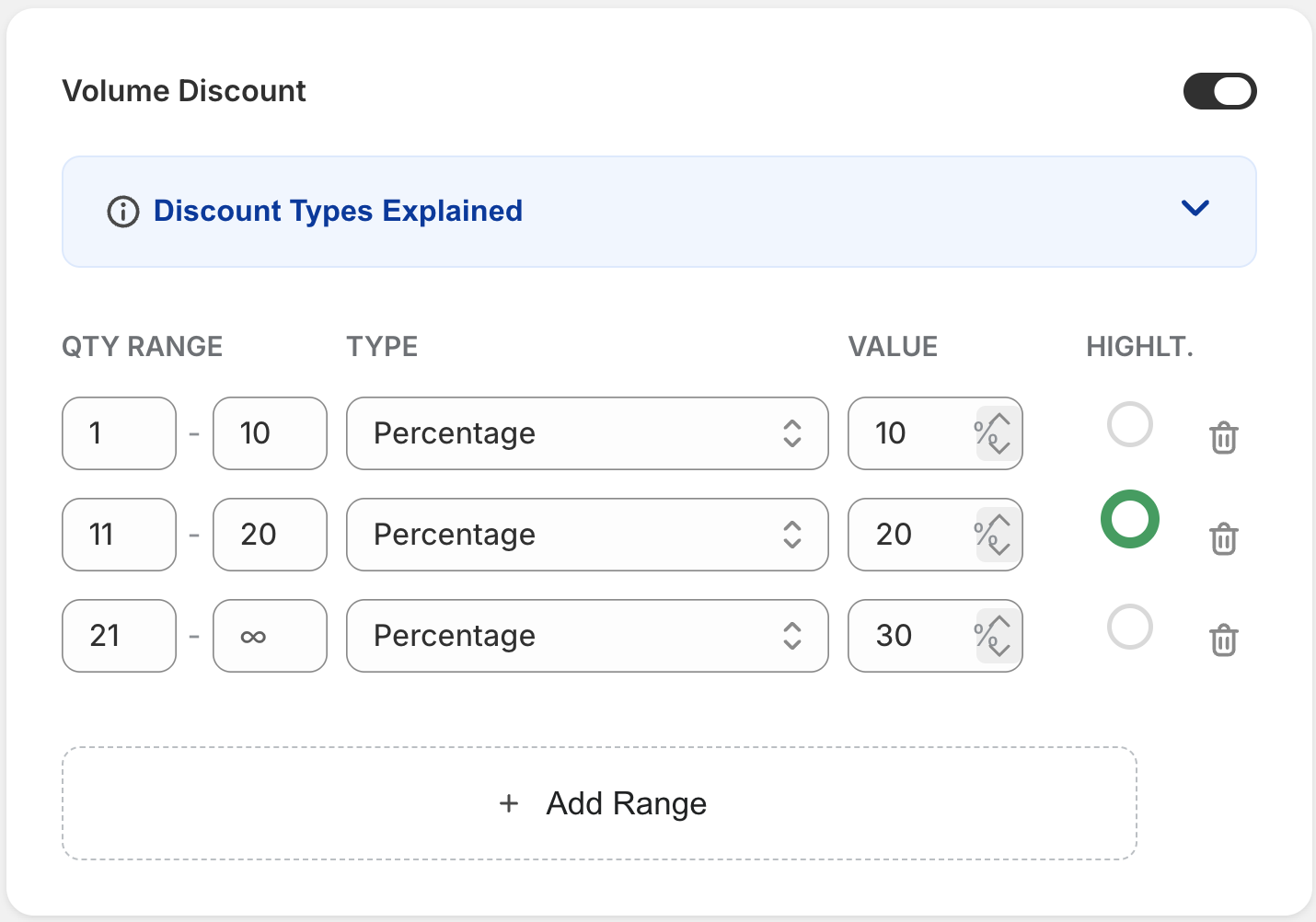Open Type dropdown for the 11-20 range
1316x922 pixels.
pyautogui.click(x=586, y=535)
